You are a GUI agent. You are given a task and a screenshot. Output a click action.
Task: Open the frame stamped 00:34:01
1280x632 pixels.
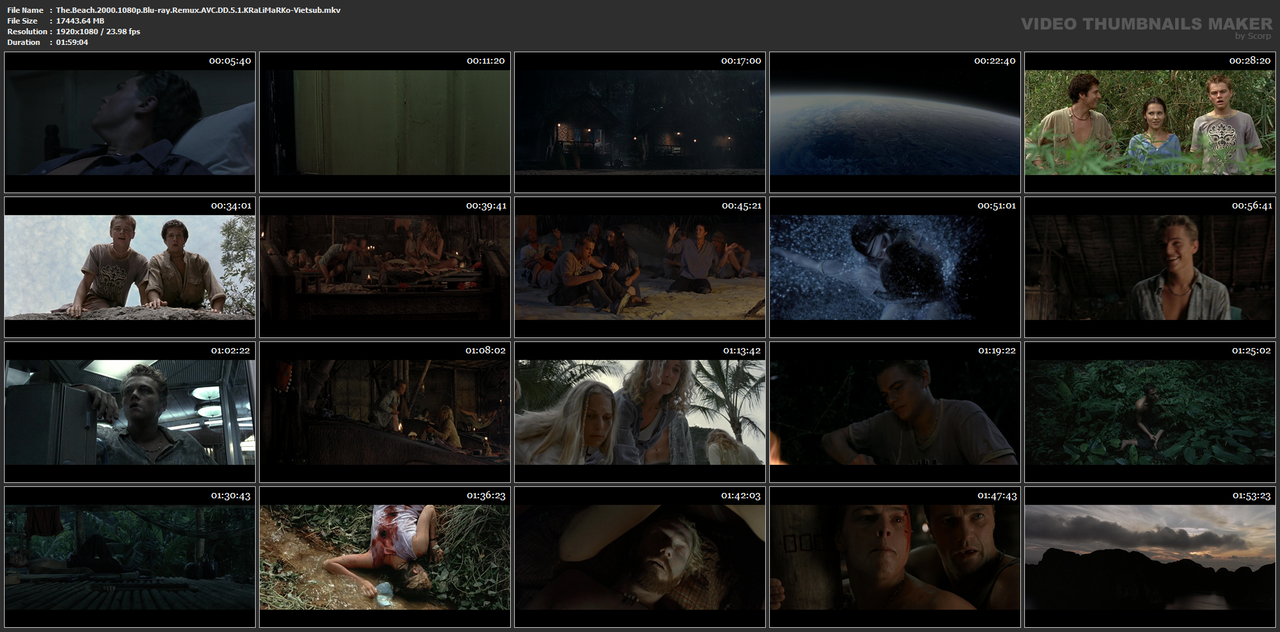pos(130,267)
